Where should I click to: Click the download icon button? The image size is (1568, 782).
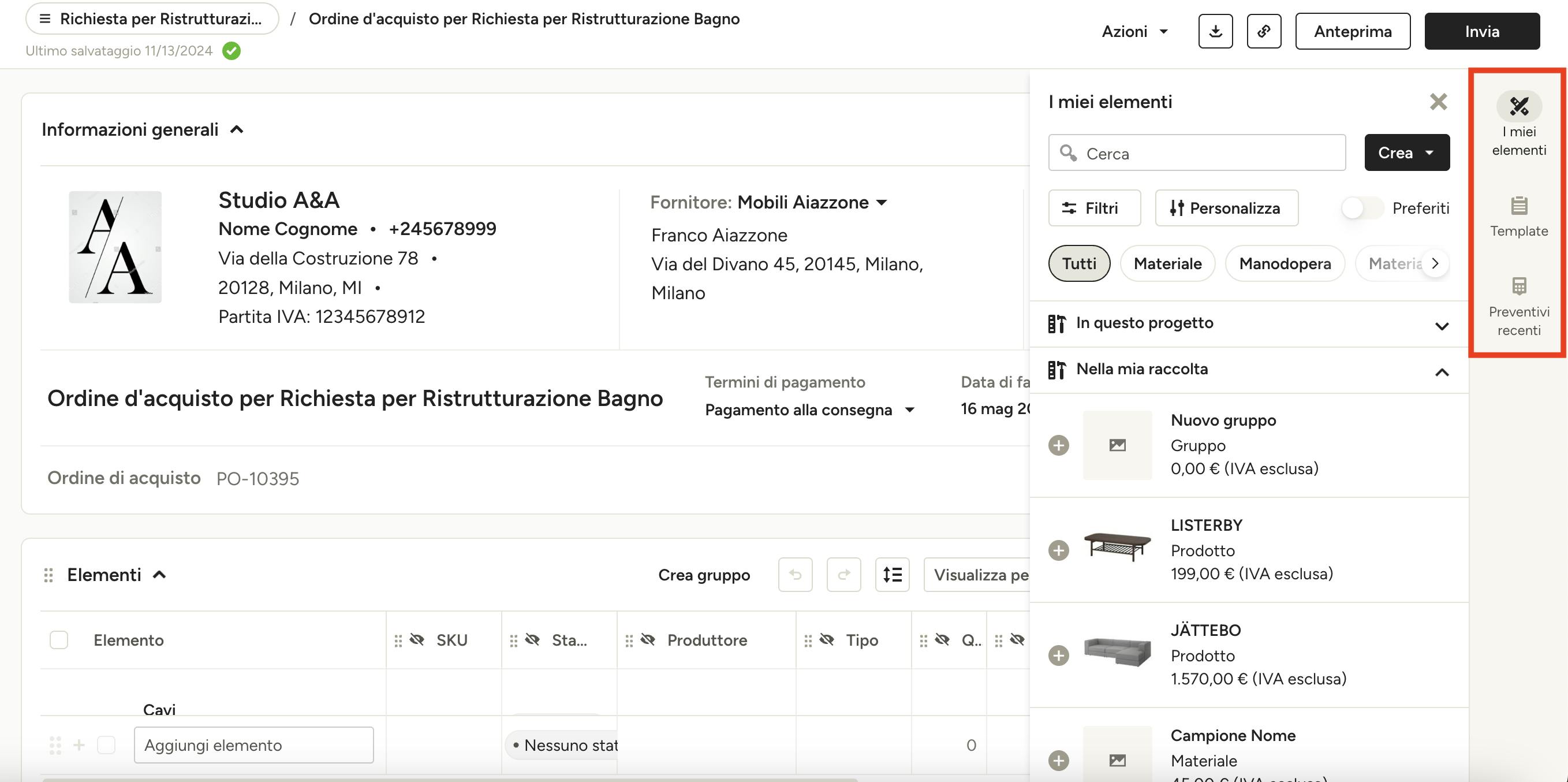(1215, 31)
